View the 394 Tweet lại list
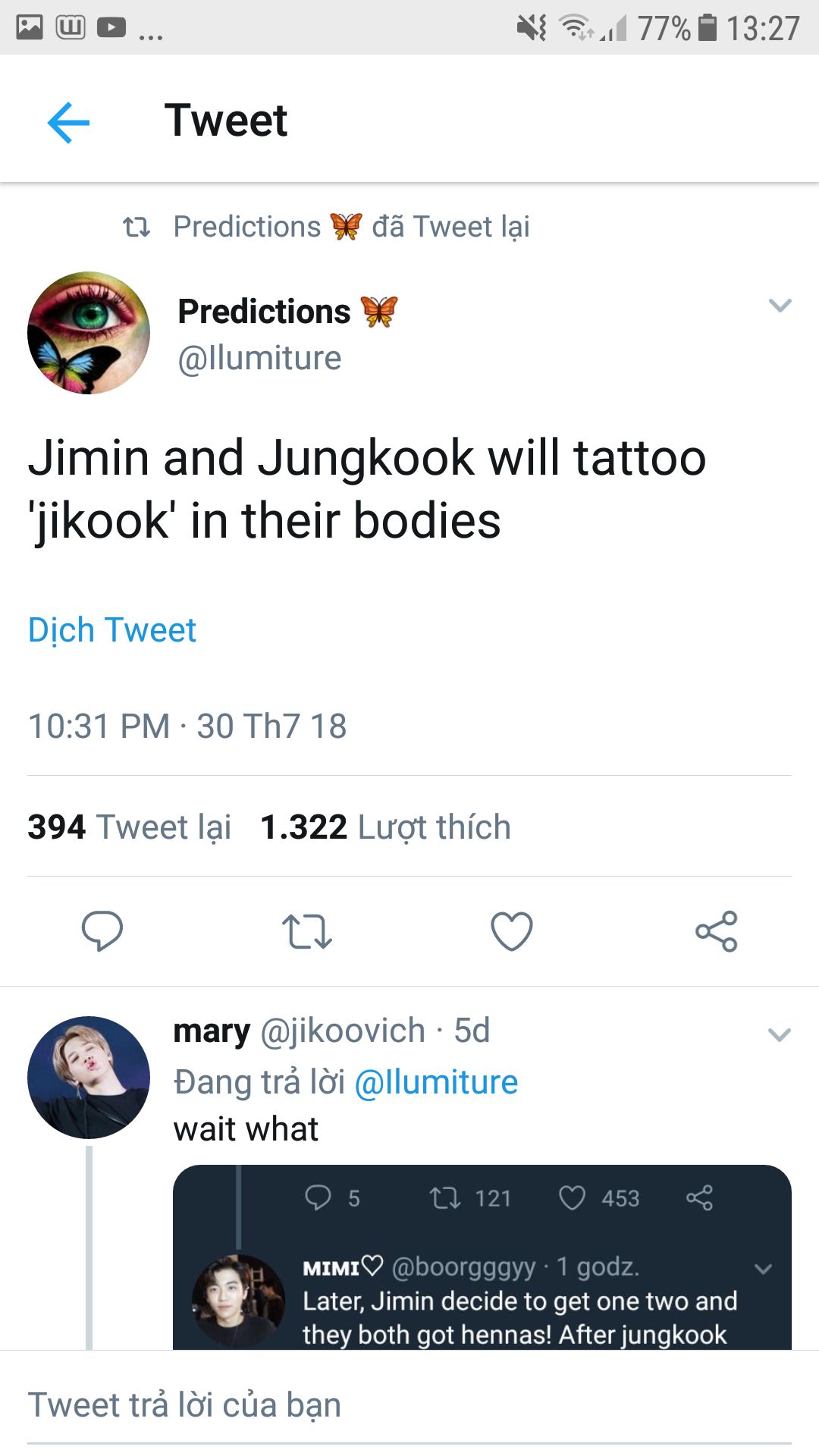Screen dimensions: 819x1456 click(x=130, y=827)
